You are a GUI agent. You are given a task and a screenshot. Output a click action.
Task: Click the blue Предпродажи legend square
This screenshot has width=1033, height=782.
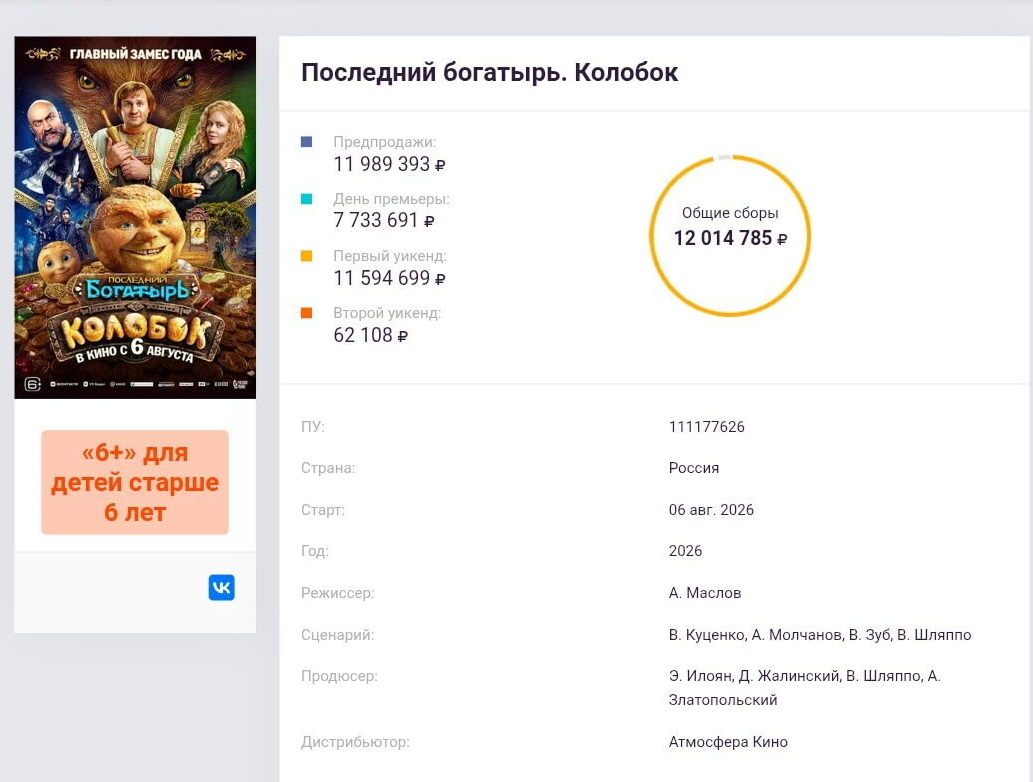coord(306,142)
